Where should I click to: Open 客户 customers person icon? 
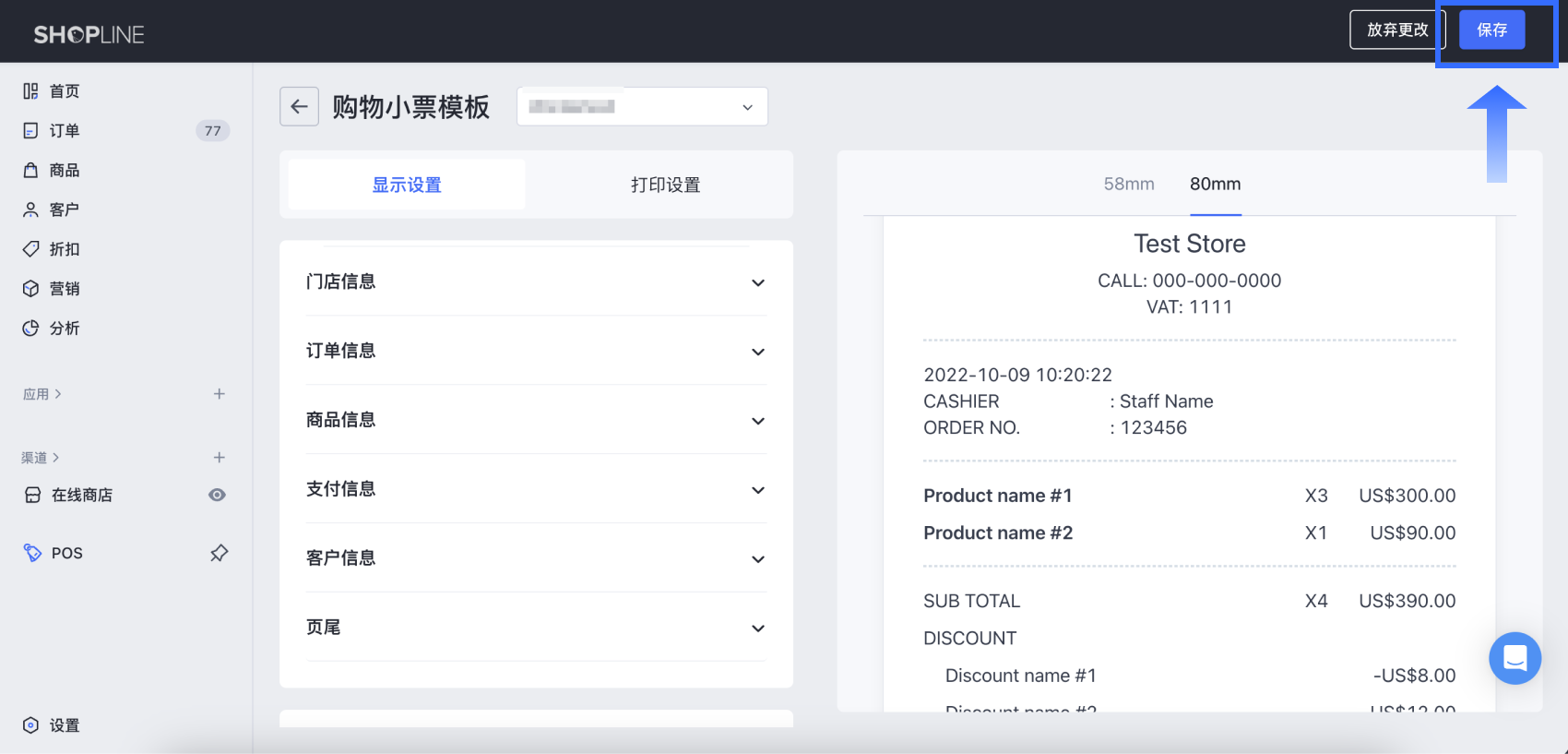pyautogui.click(x=30, y=209)
